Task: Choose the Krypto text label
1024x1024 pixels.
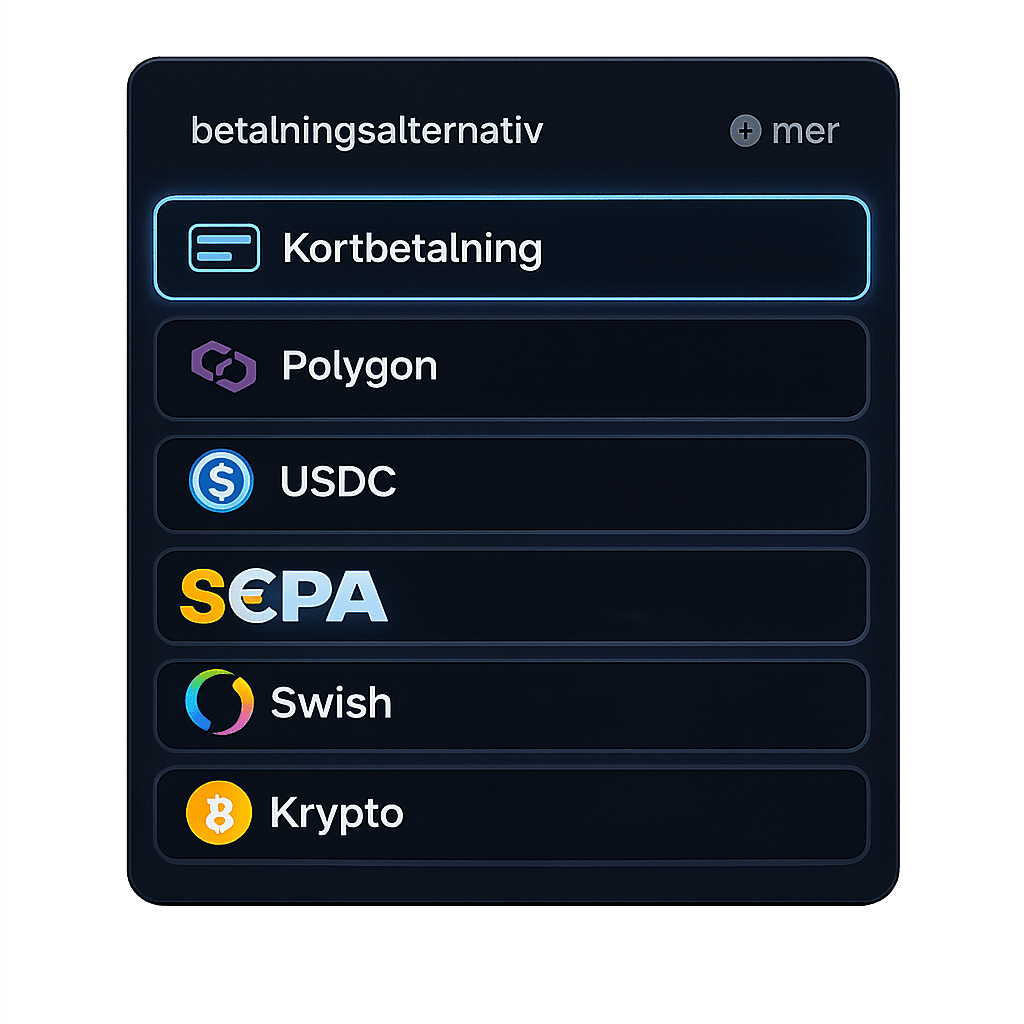Action: pos(336,814)
